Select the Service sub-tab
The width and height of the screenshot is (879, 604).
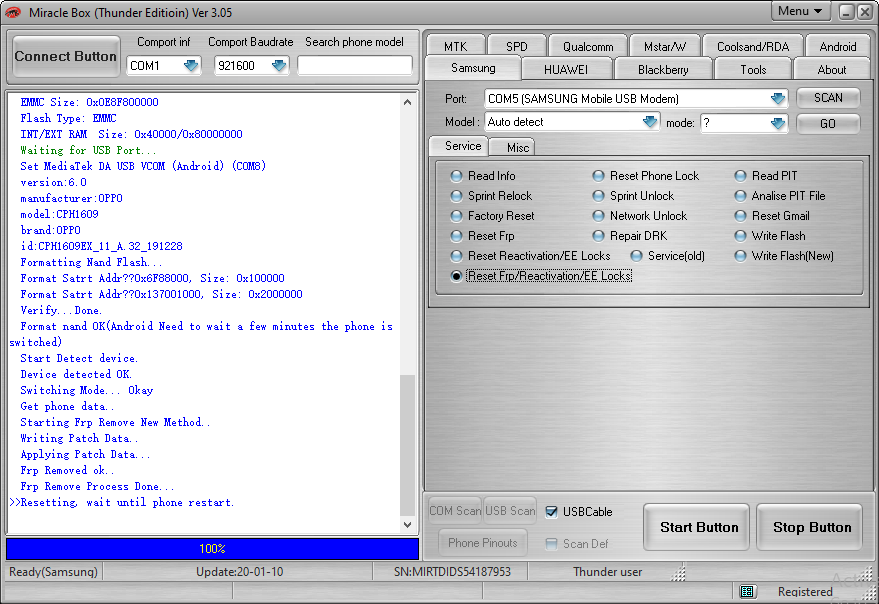[459, 146]
